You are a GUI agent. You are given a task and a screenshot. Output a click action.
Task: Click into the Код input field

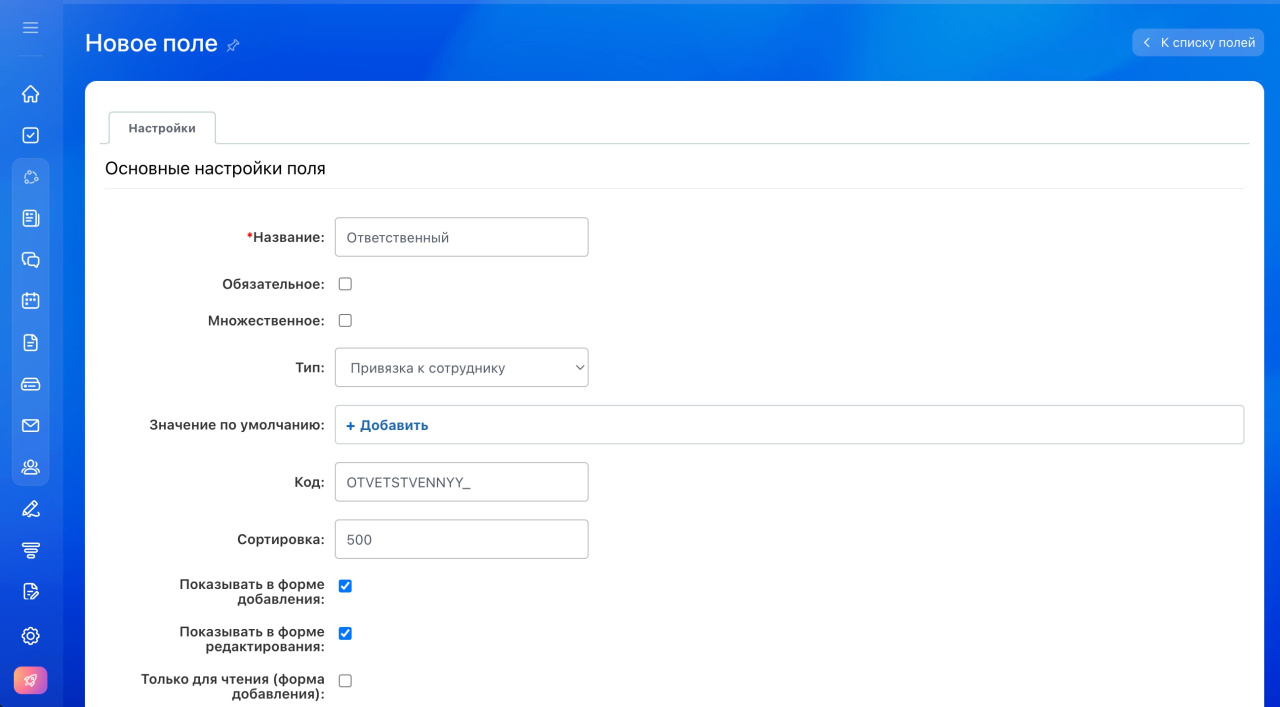(461, 482)
